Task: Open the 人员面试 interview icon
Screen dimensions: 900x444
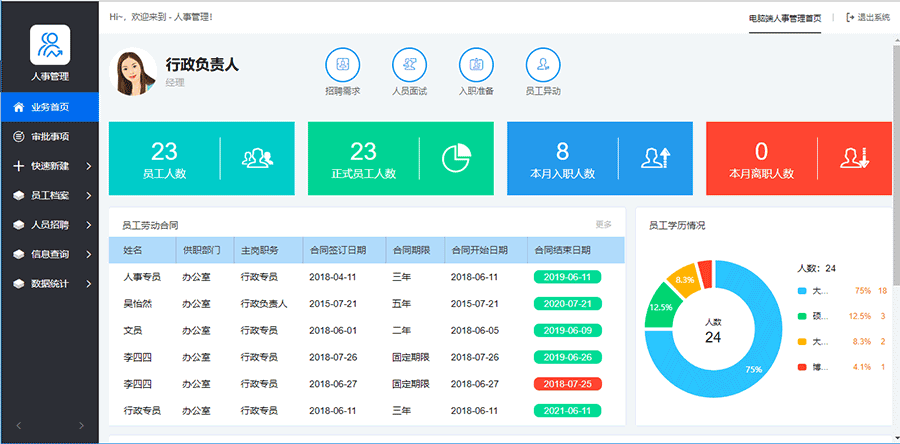Action: click(409, 66)
